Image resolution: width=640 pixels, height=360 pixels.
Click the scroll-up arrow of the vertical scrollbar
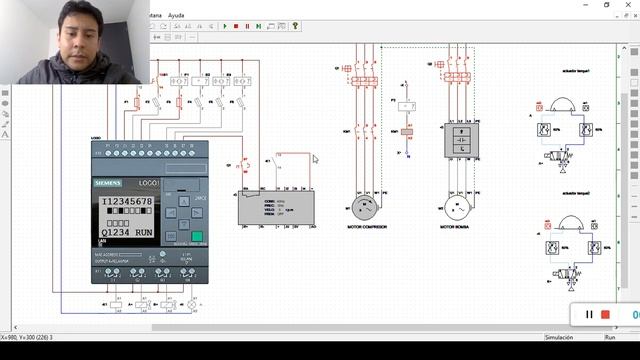coord(624,48)
